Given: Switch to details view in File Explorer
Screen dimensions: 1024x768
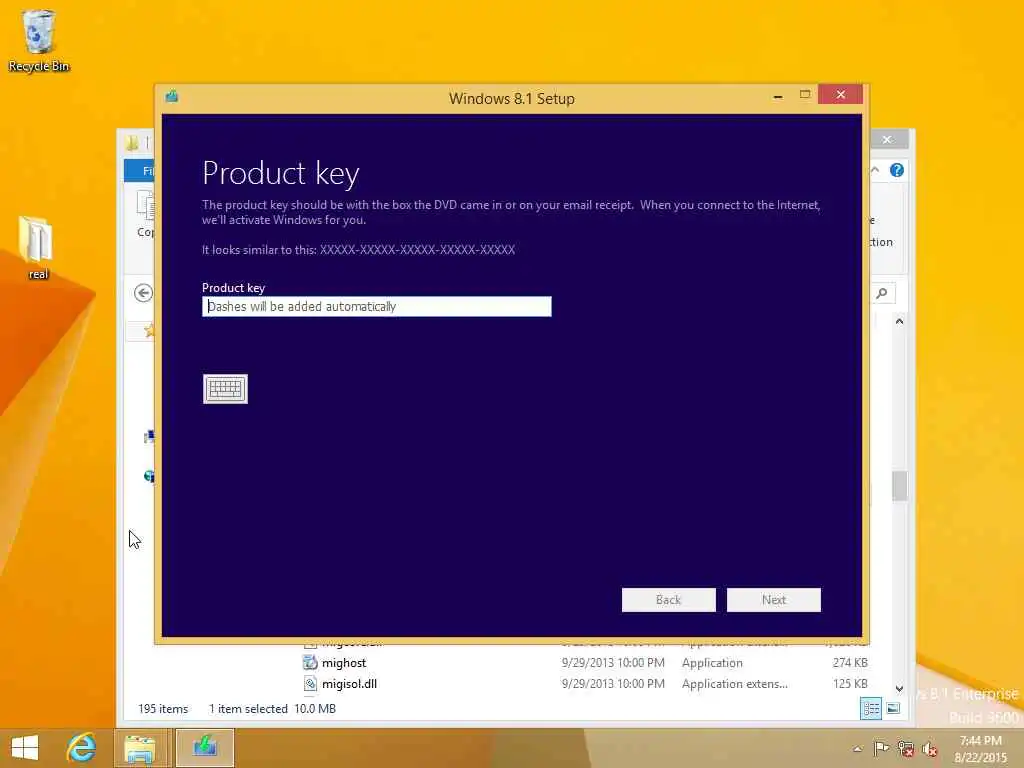Looking at the screenshot, I should [871, 709].
